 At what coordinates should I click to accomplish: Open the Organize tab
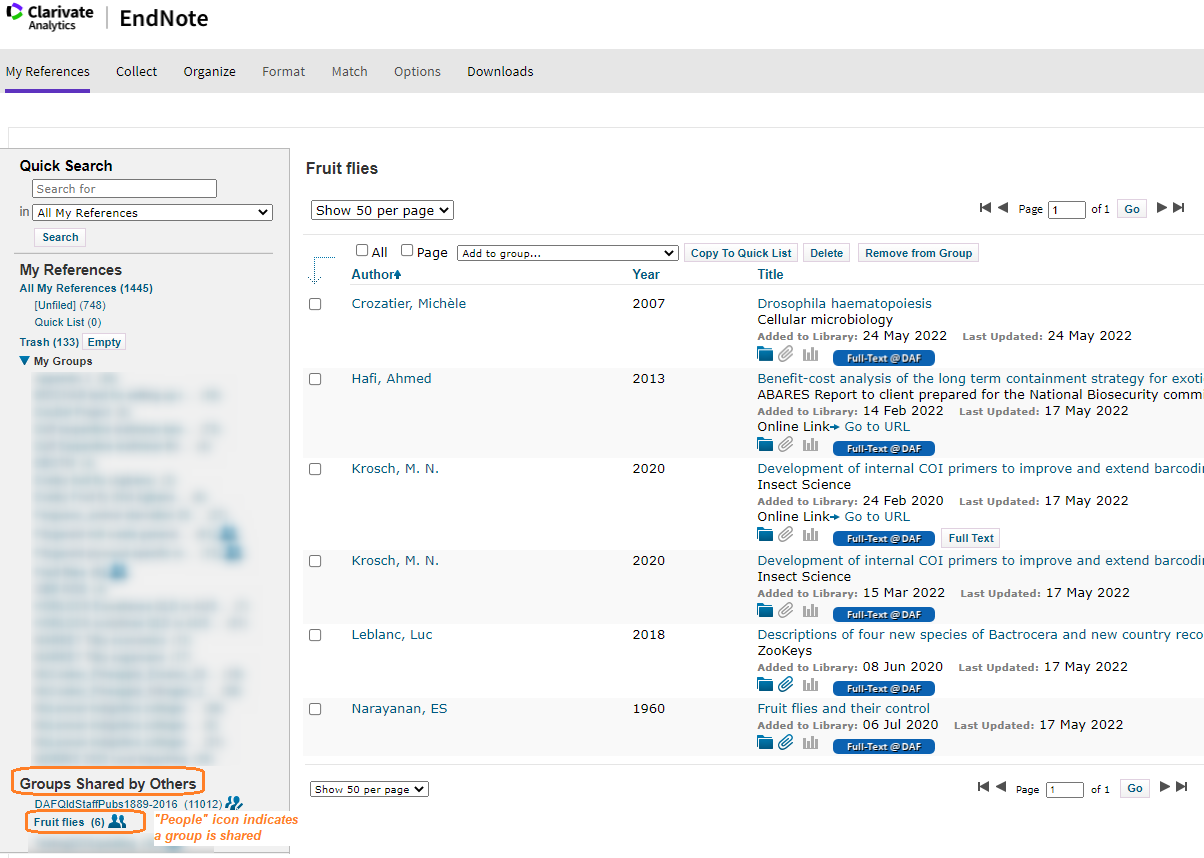(x=209, y=71)
